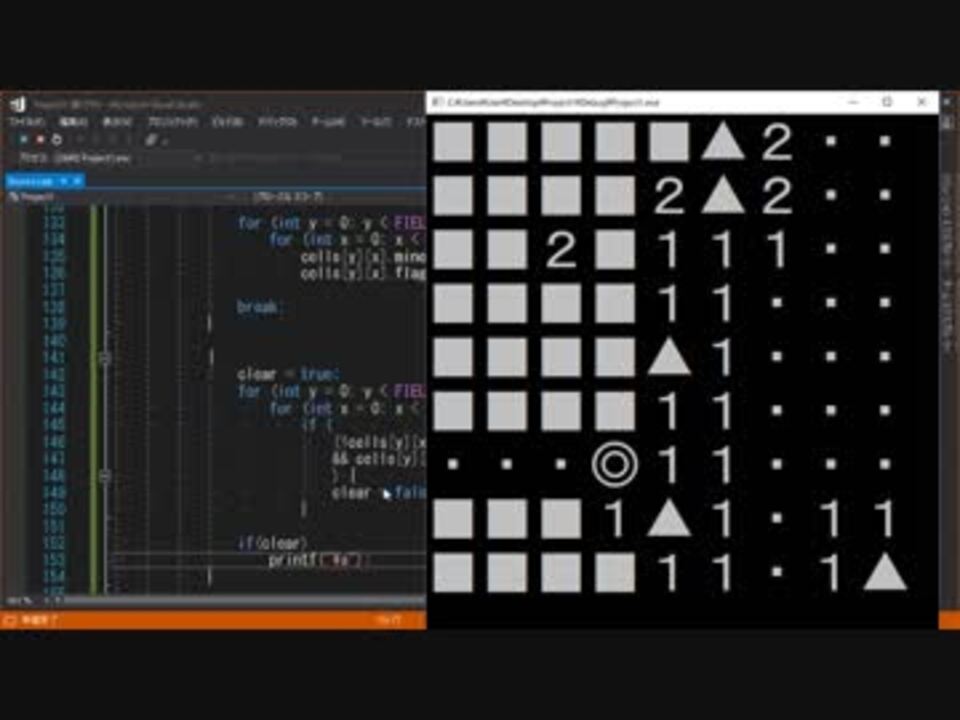Click the blue pause debugging button
The height and width of the screenshot is (720, 960).
click(24, 140)
